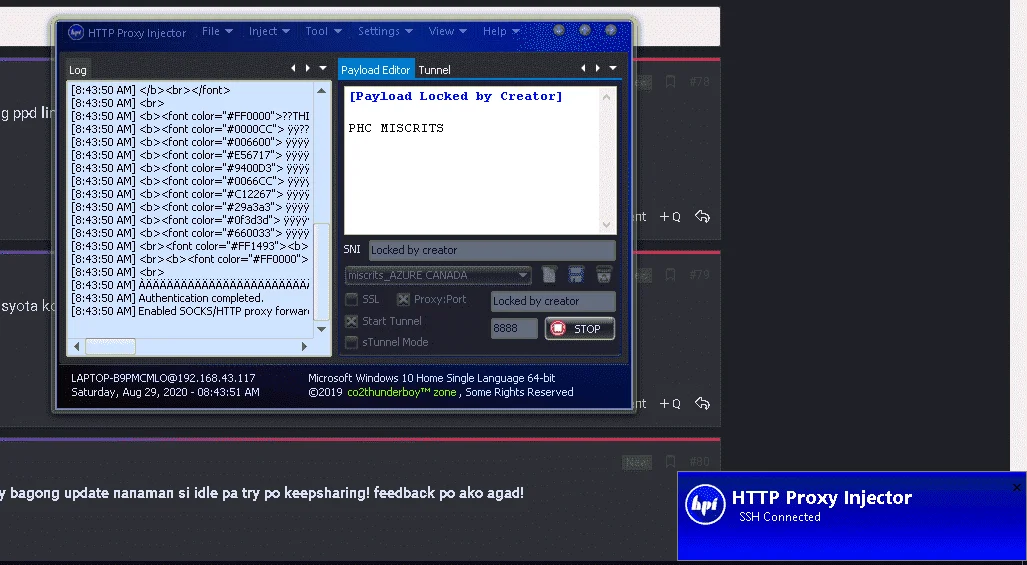This screenshot has width=1027, height=565.
Task: Click the bpi icon in the SSH Connected notification
Action: pos(705,505)
